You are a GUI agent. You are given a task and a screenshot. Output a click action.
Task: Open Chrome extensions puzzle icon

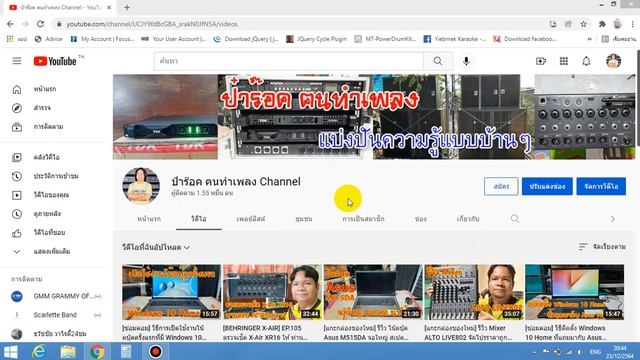602,24
